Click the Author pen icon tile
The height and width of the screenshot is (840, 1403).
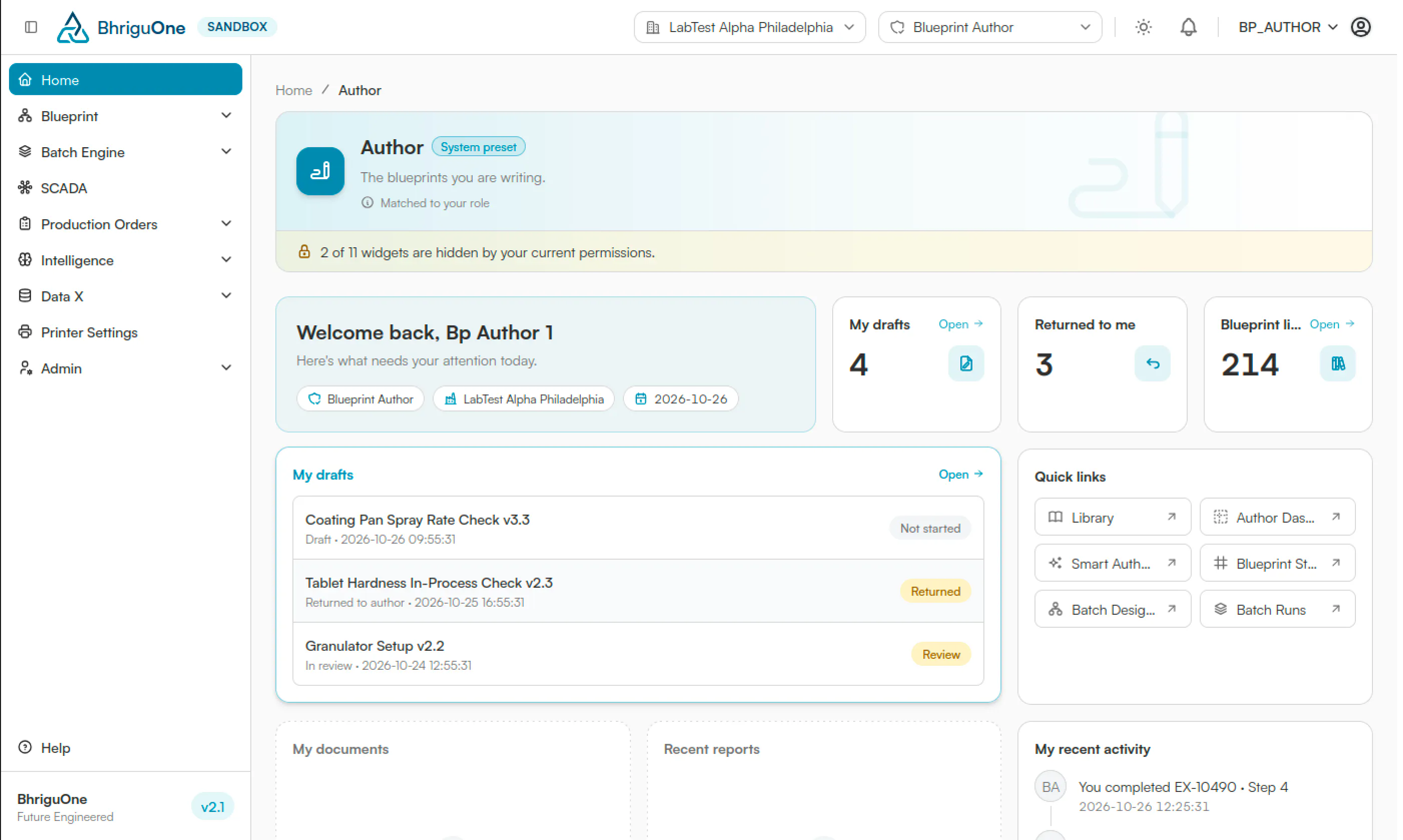pyautogui.click(x=320, y=171)
